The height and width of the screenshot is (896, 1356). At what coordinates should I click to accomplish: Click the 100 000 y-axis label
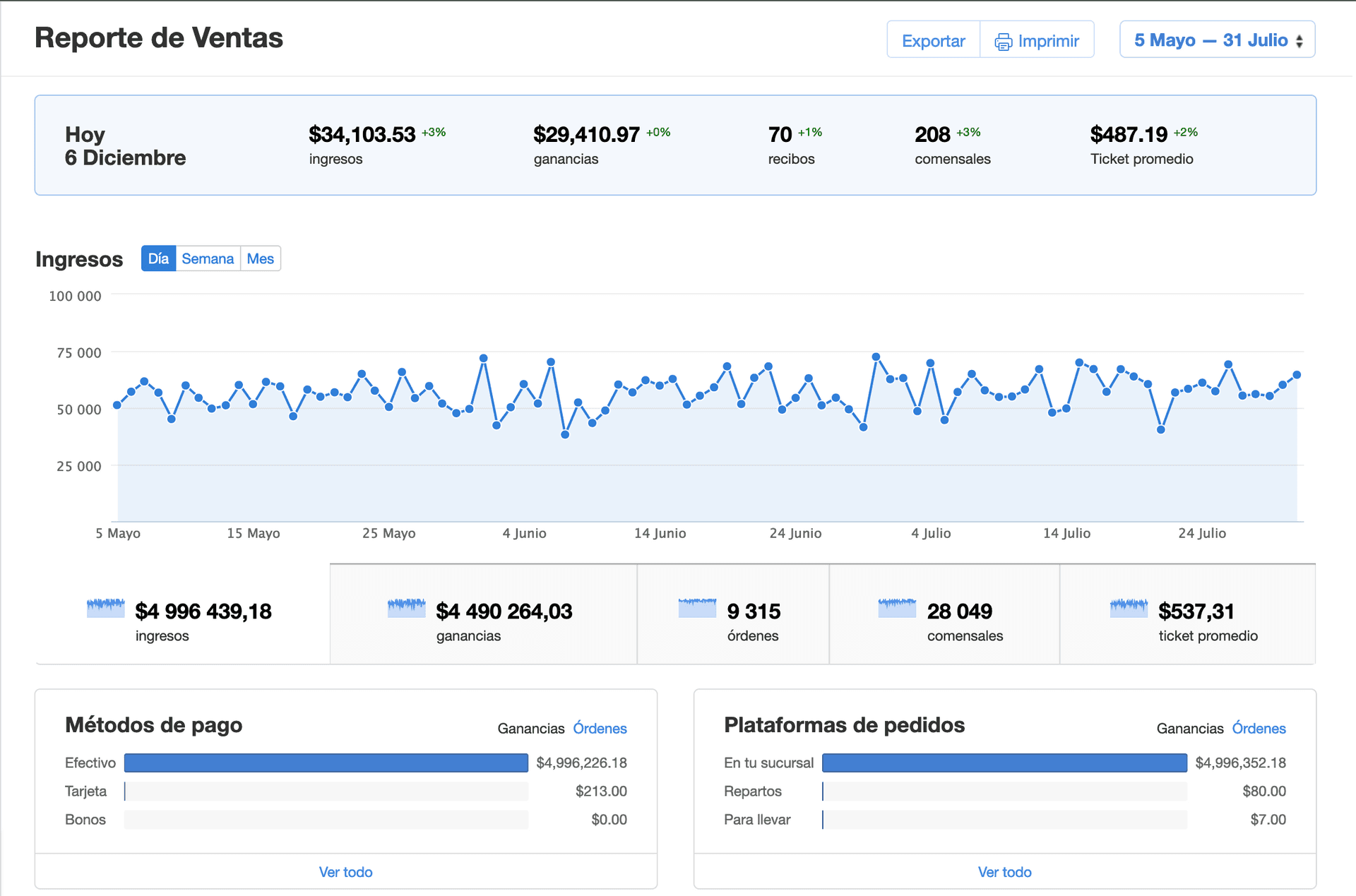point(75,296)
